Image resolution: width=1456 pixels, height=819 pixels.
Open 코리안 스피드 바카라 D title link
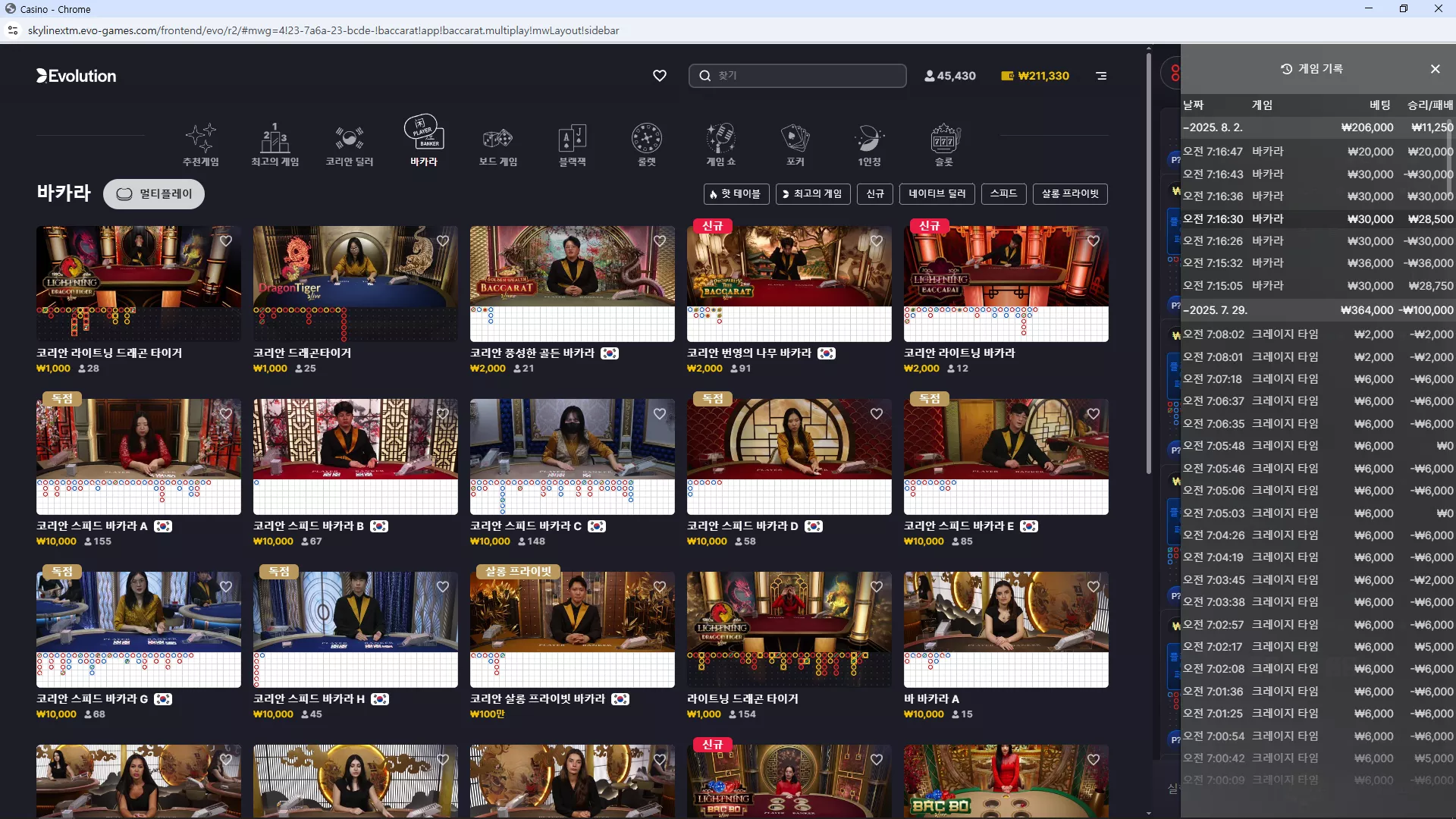click(x=742, y=526)
